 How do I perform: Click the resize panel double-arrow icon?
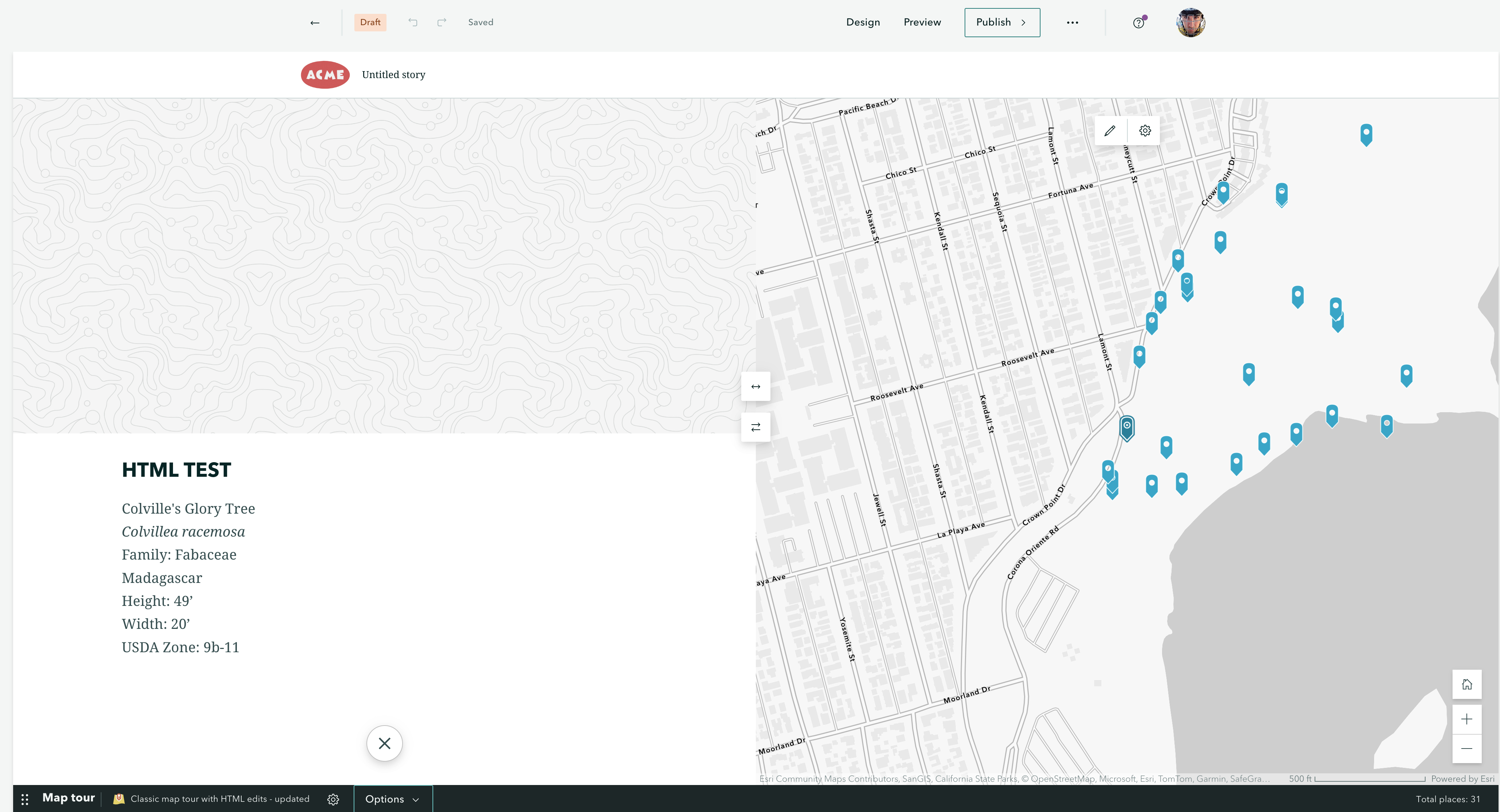click(755, 387)
